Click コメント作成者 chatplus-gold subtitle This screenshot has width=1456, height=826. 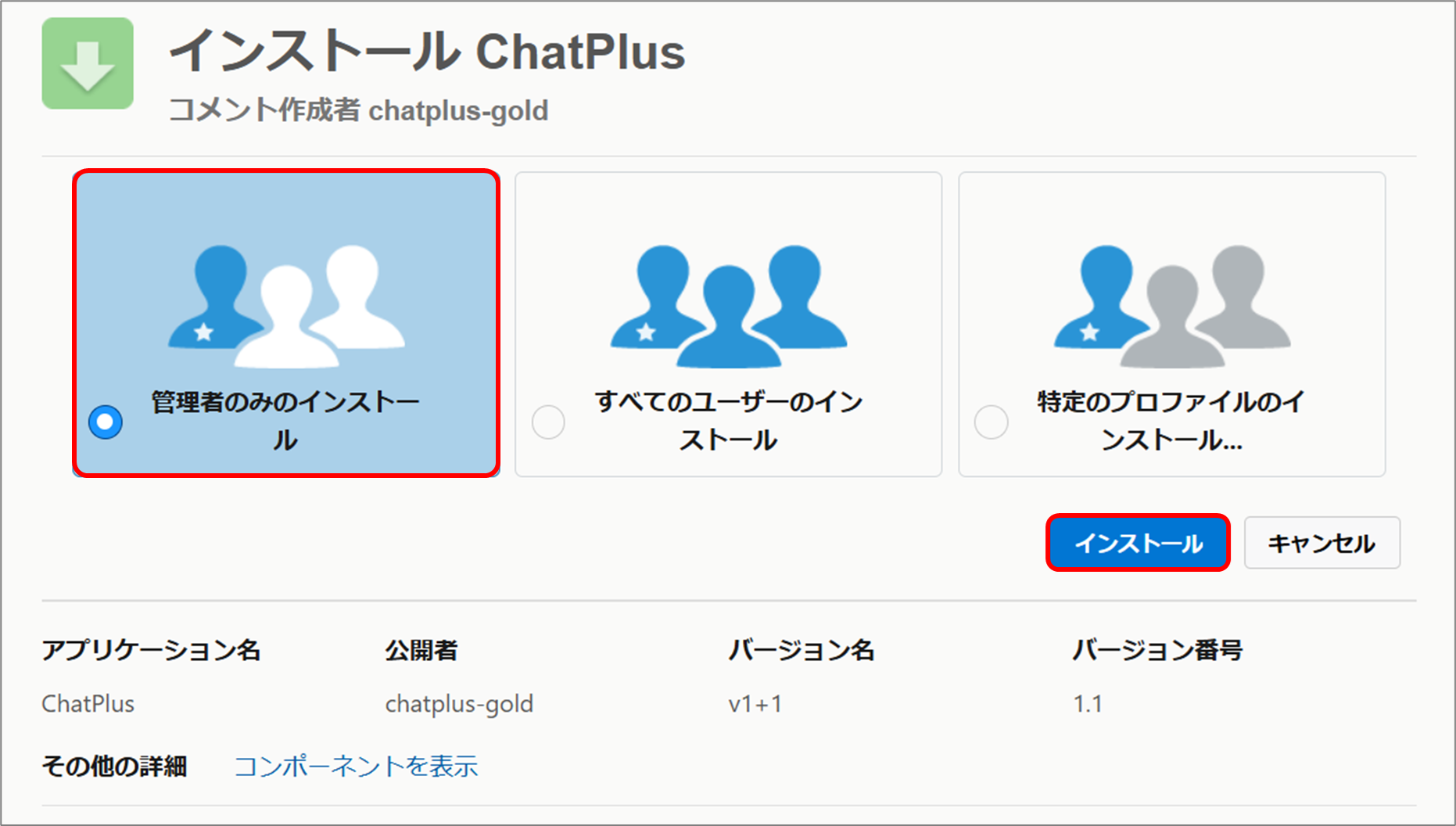[x=359, y=110]
